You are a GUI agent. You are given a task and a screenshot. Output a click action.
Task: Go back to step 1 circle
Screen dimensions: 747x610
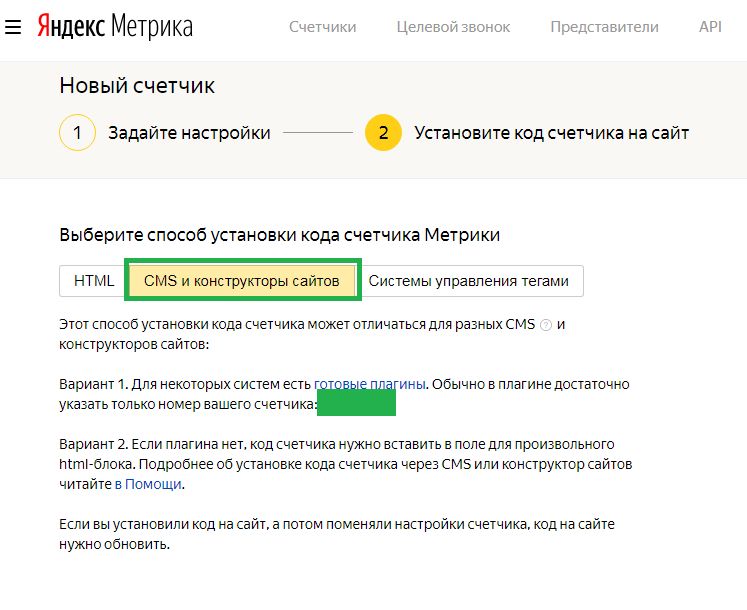pos(77,132)
